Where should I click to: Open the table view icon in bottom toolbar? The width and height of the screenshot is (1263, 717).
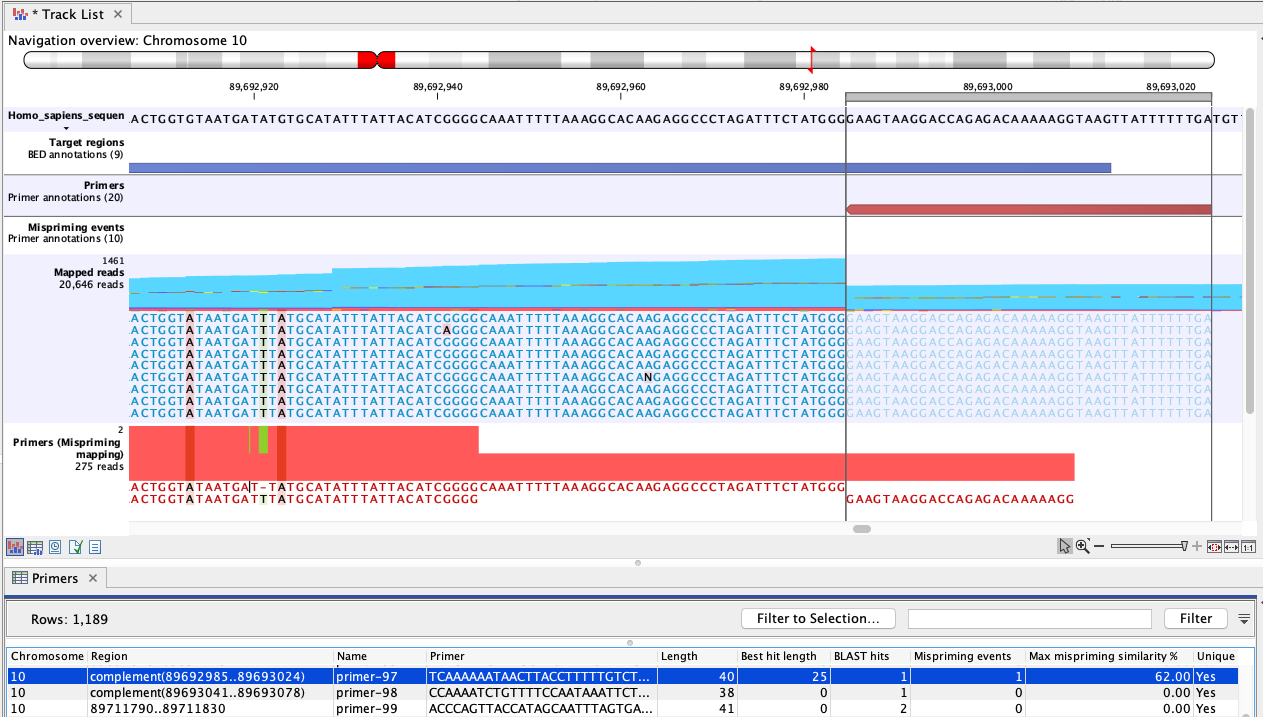click(35, 547)
